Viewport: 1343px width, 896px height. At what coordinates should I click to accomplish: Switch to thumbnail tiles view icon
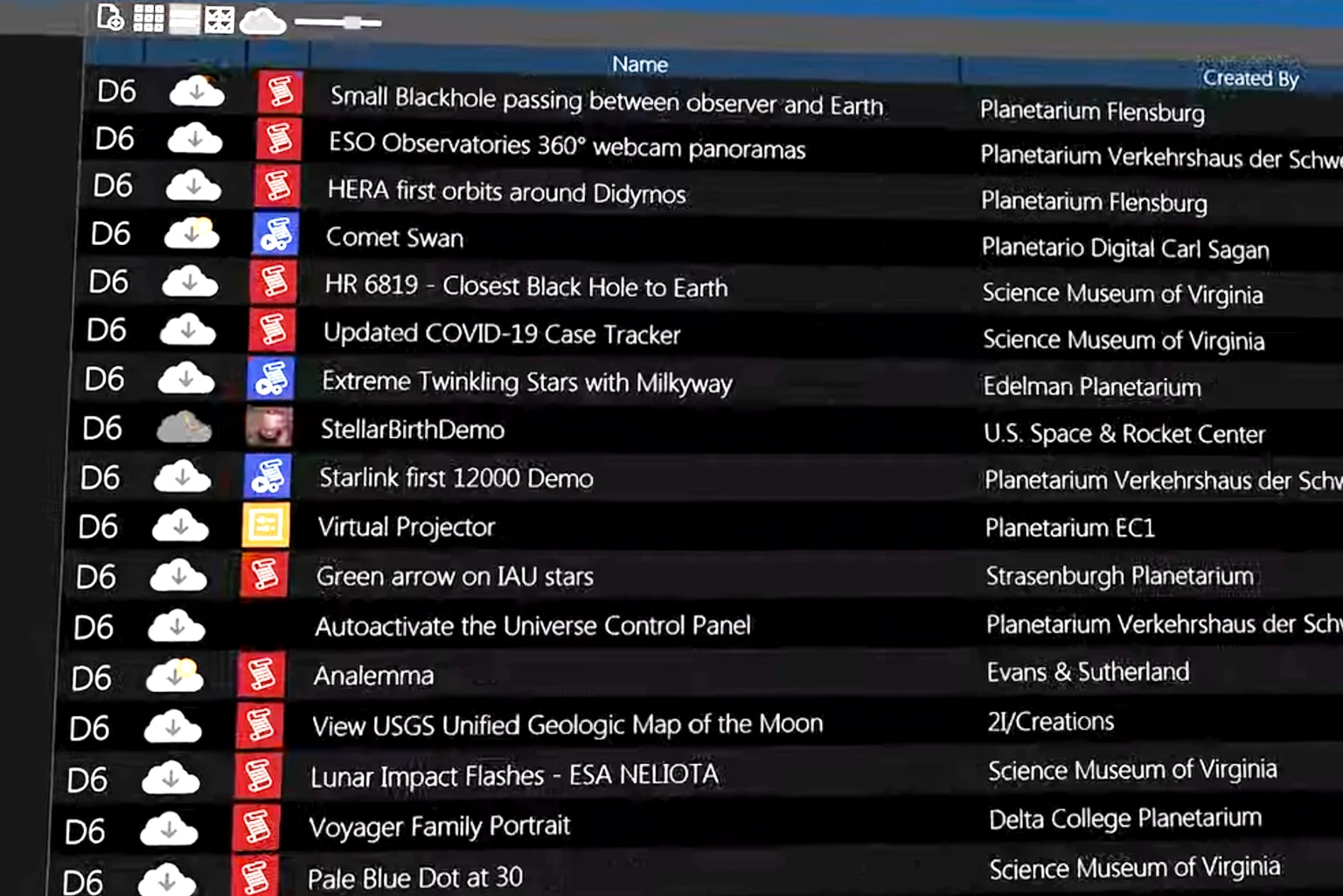tap(219, 19)
